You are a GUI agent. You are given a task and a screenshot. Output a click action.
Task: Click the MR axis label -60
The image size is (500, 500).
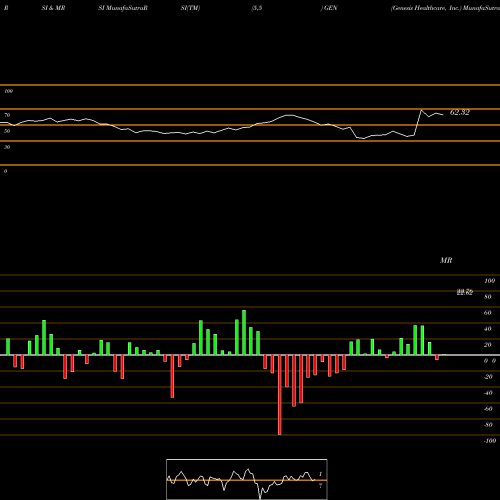pos(488,409)
